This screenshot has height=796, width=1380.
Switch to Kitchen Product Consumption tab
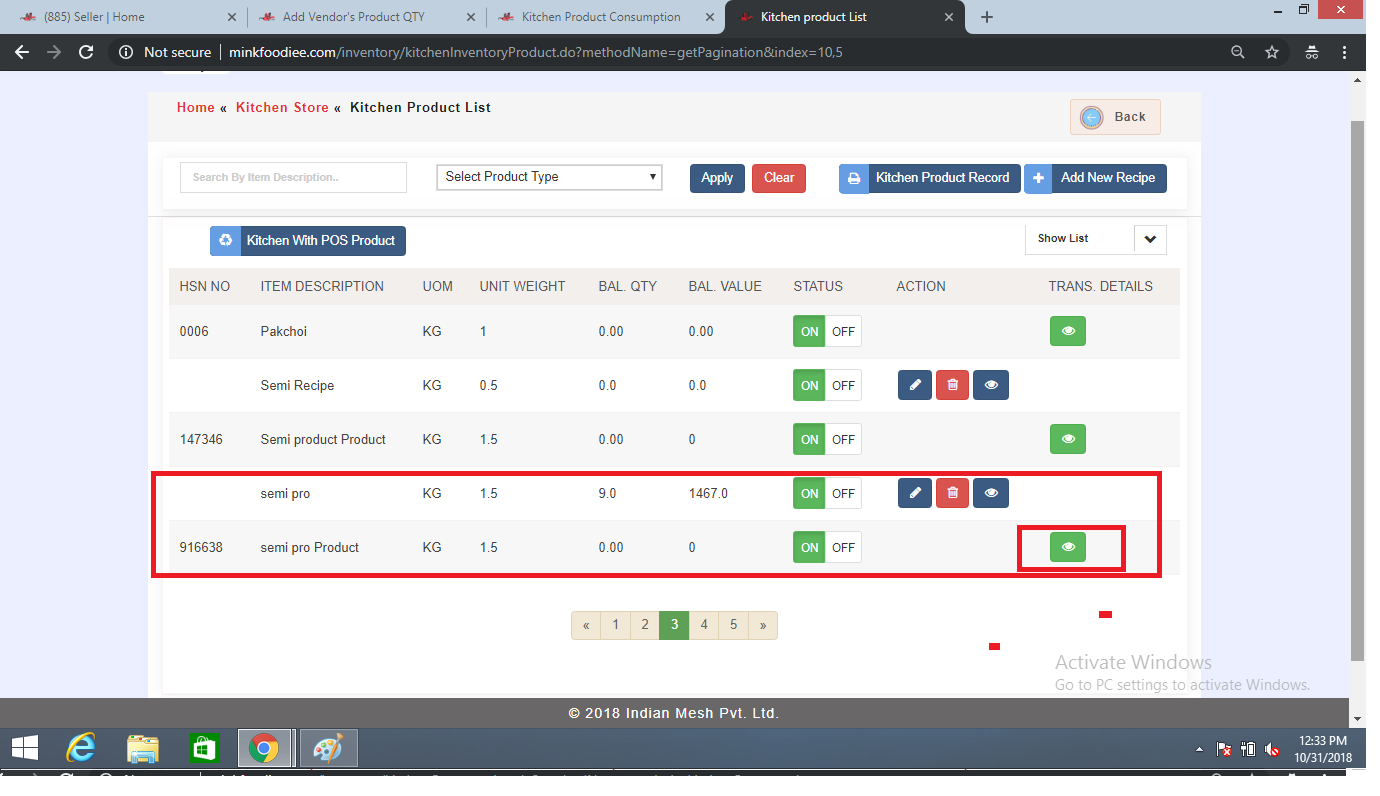click(606, 17)
